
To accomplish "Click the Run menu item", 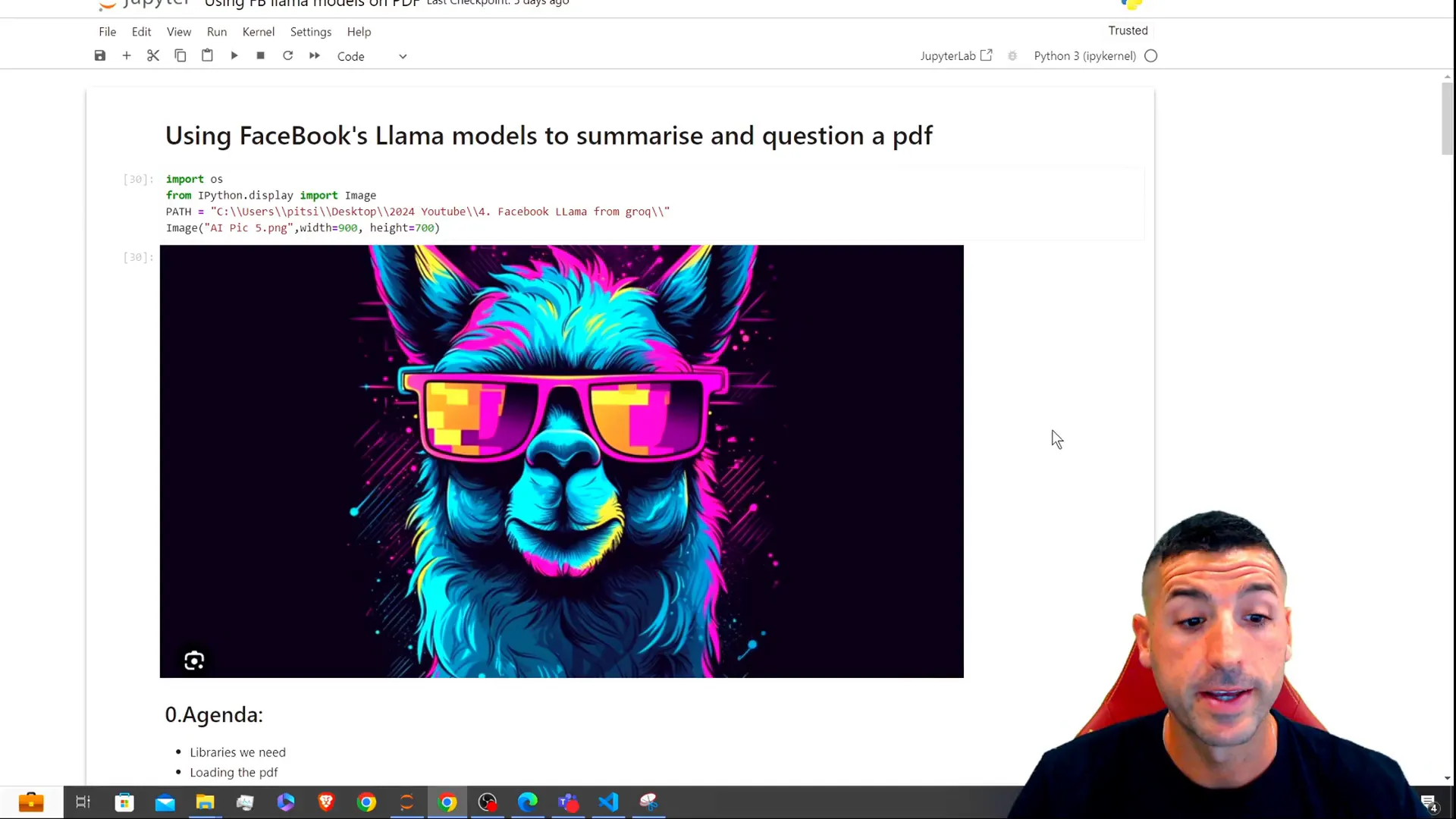I will tap(218, 31).
